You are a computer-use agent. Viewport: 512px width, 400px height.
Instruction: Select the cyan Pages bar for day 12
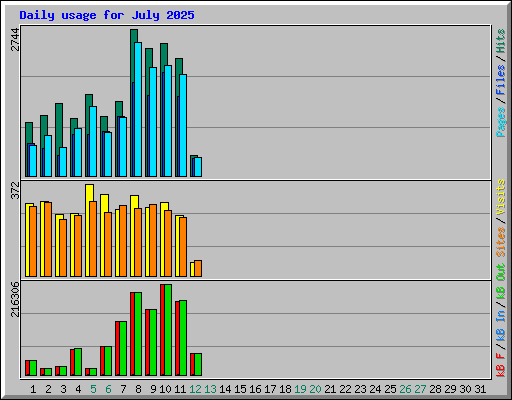[198, 167]
